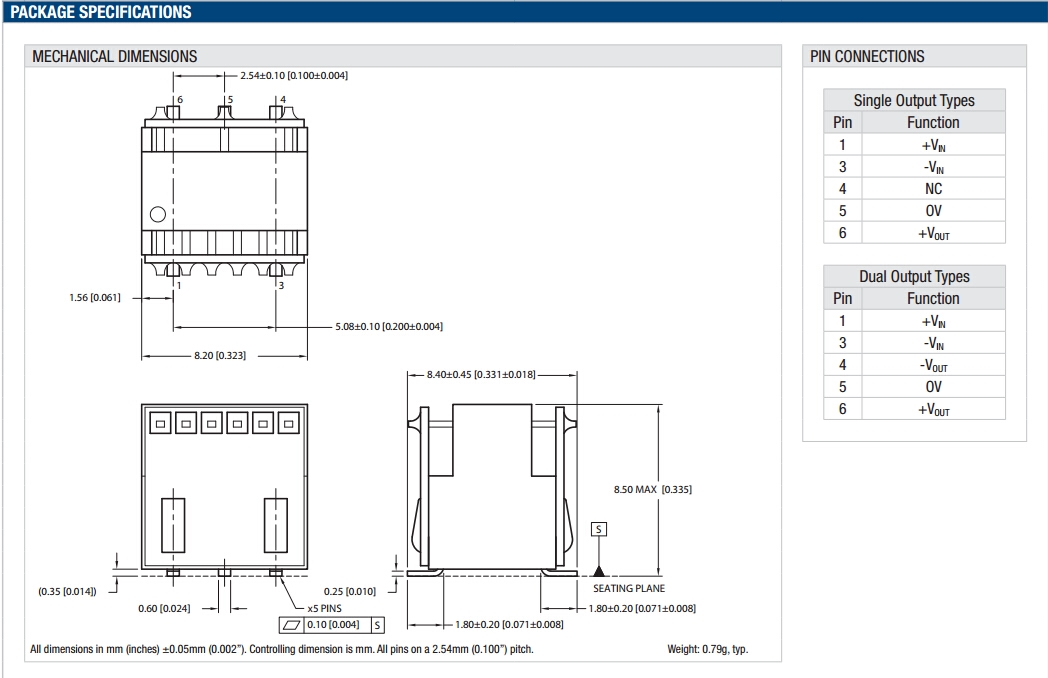The image size is (1048, 678).
Task: Click the 2.54±0.10 pin pitch dimension text
Action: pyautogui.click(x=294, y=76)
